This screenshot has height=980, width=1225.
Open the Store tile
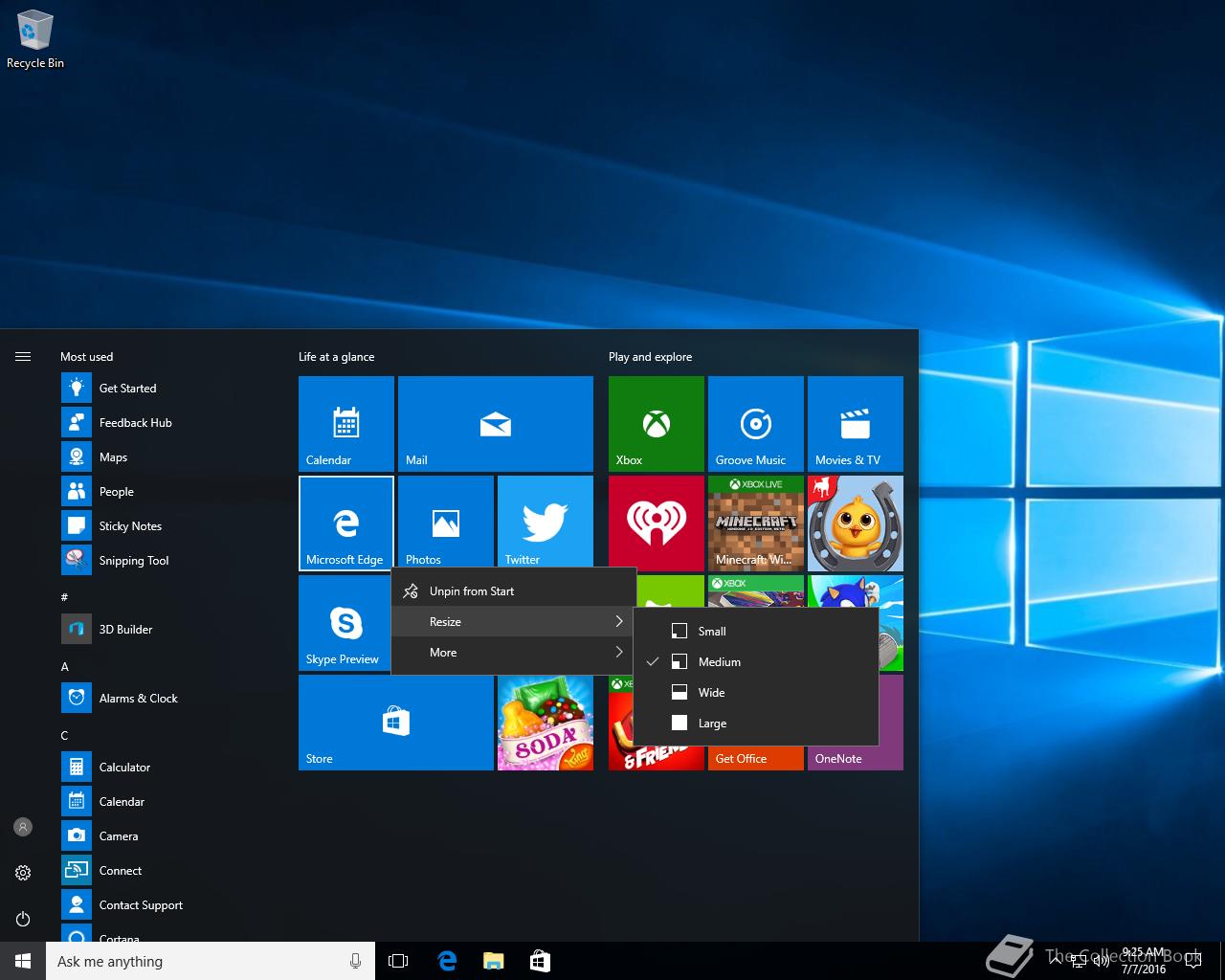[x=396, y=723]
